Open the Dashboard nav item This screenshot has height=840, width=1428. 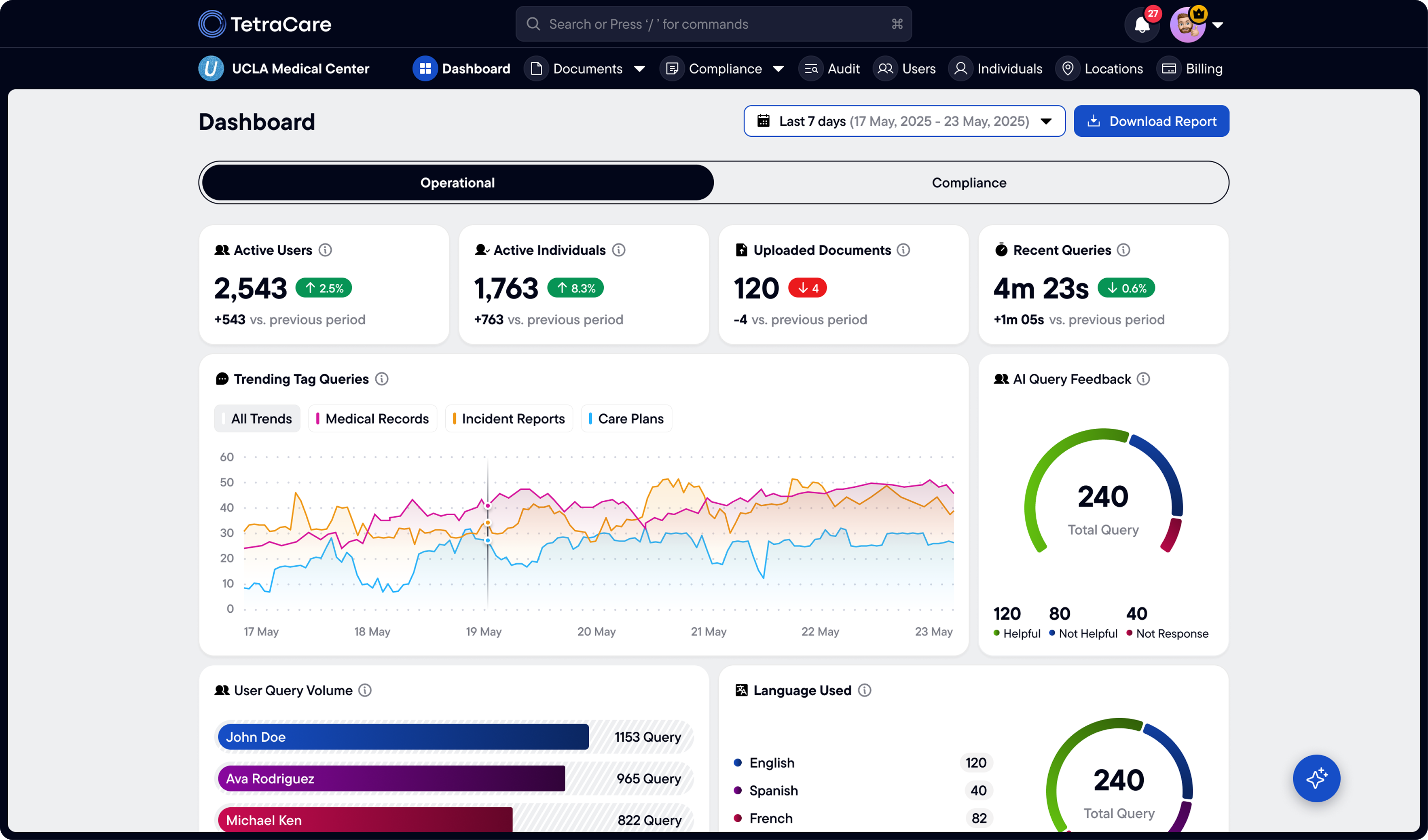(x=462, y=69)
